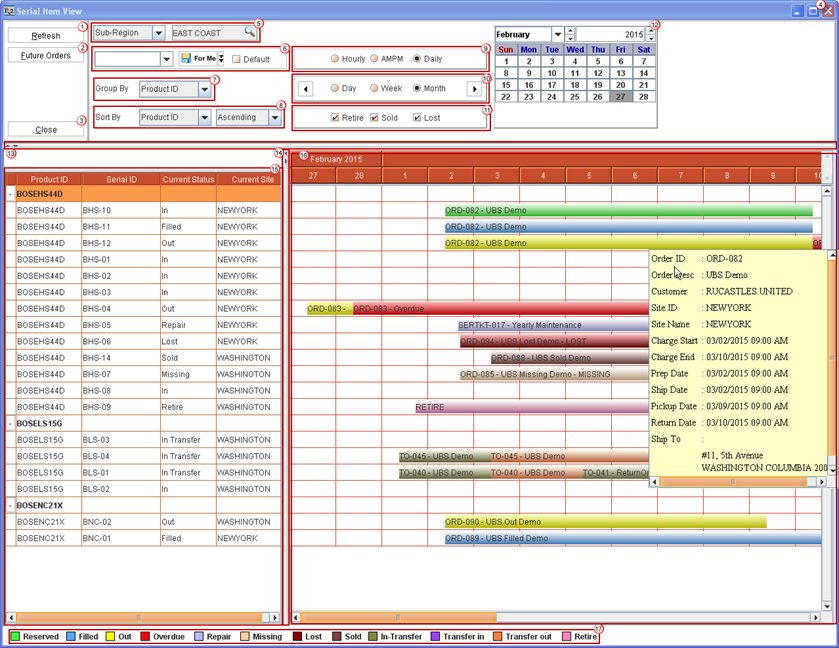
Task: Select day 27 in the calendar
Action: tap(620, 97)
